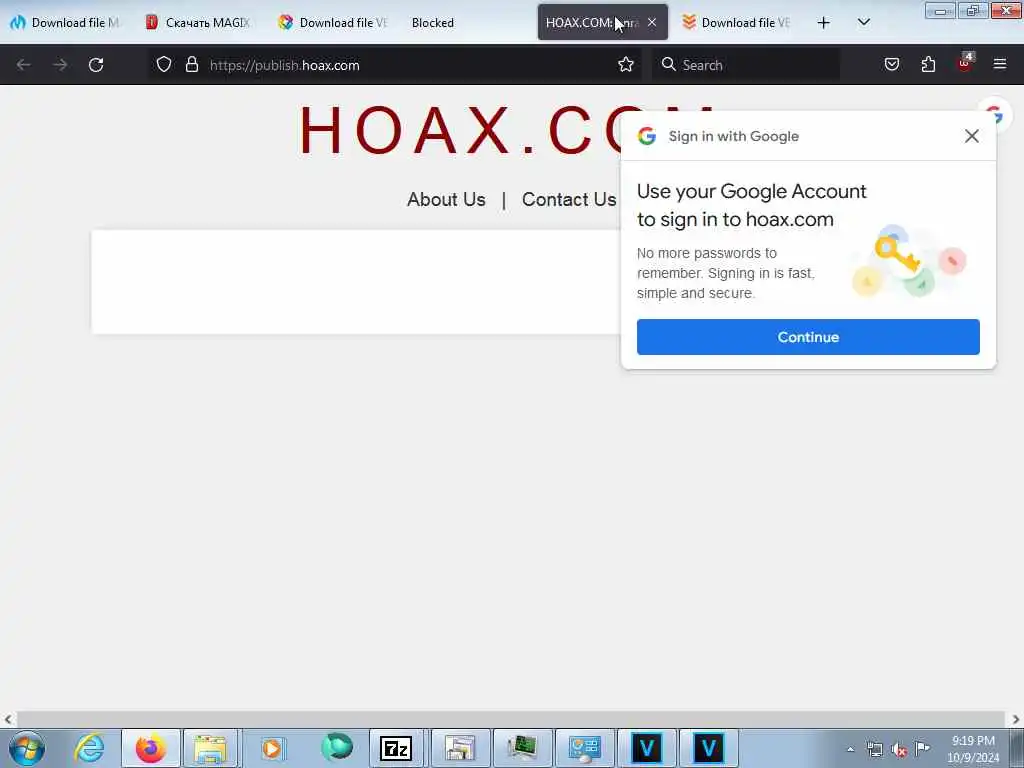Open the uBlock extension icon with badge

pos(965,63)
